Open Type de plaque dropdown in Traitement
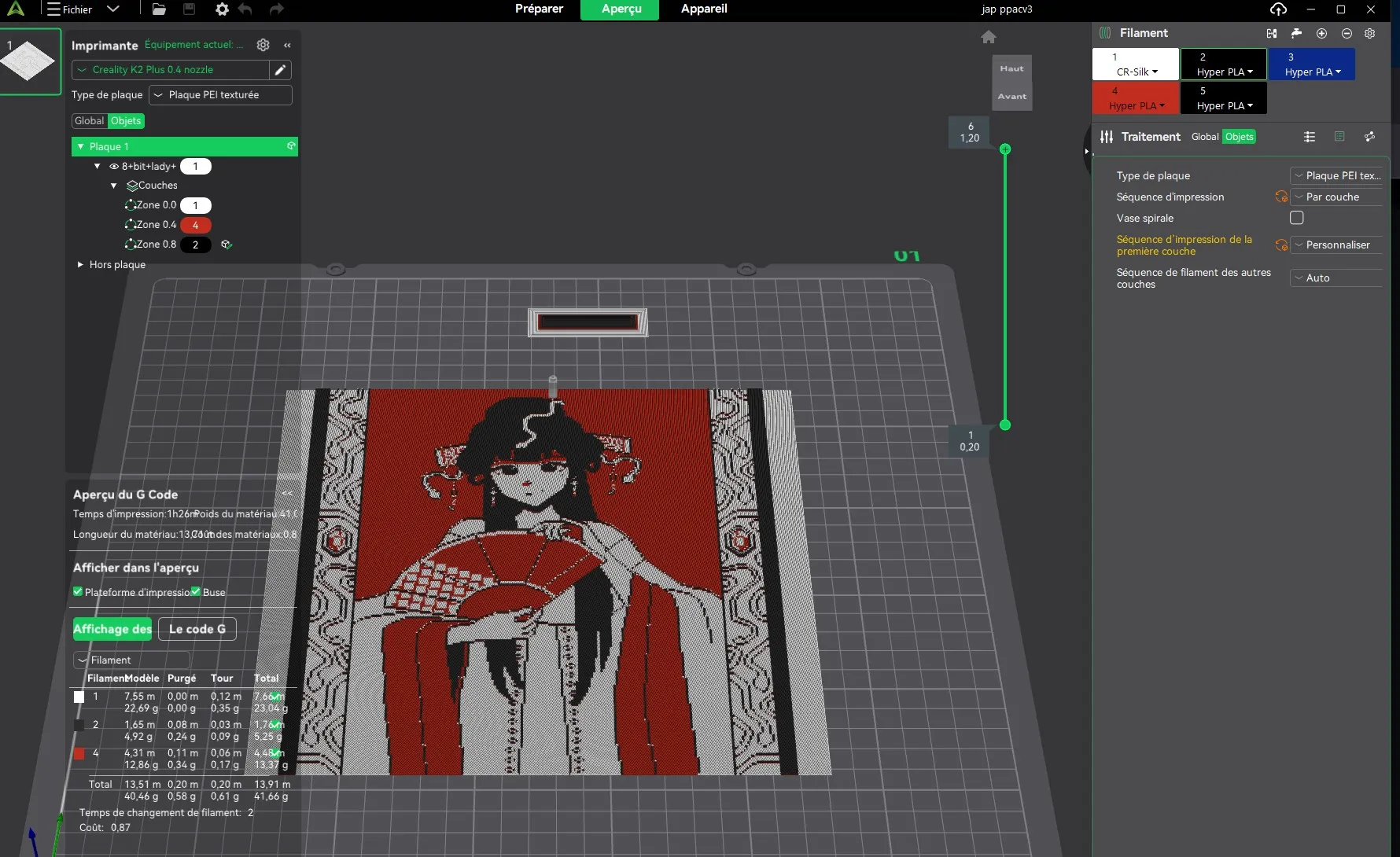Screen dimensions: 1400x857 (1336, 176)
